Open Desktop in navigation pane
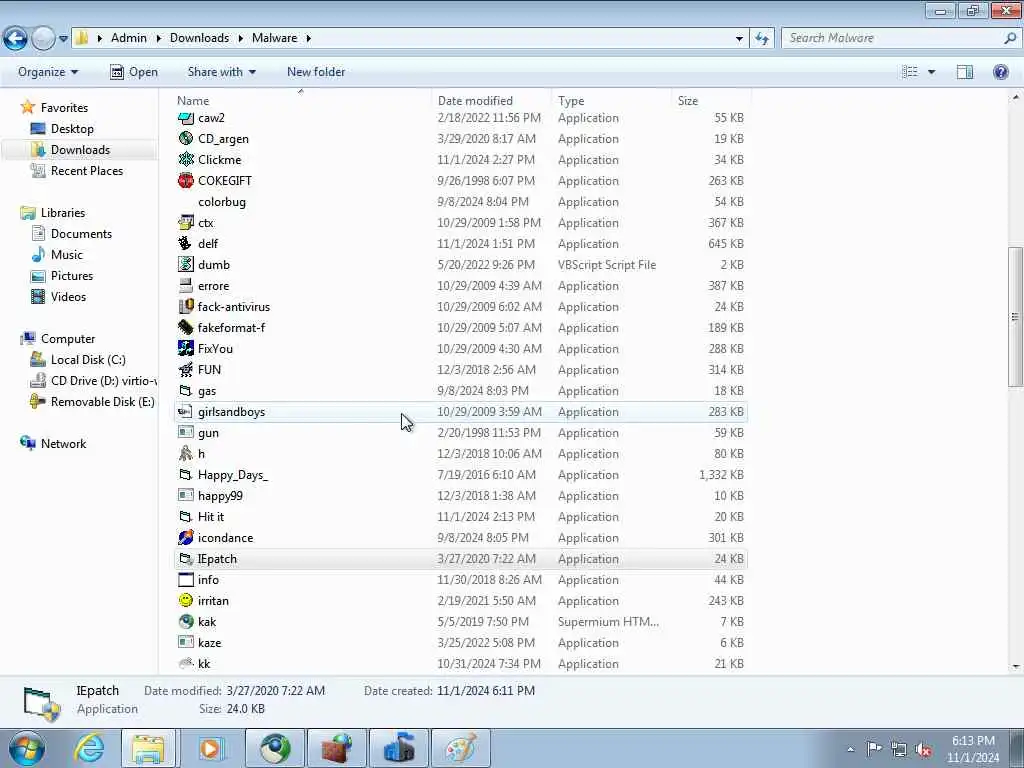 (72, 129)
